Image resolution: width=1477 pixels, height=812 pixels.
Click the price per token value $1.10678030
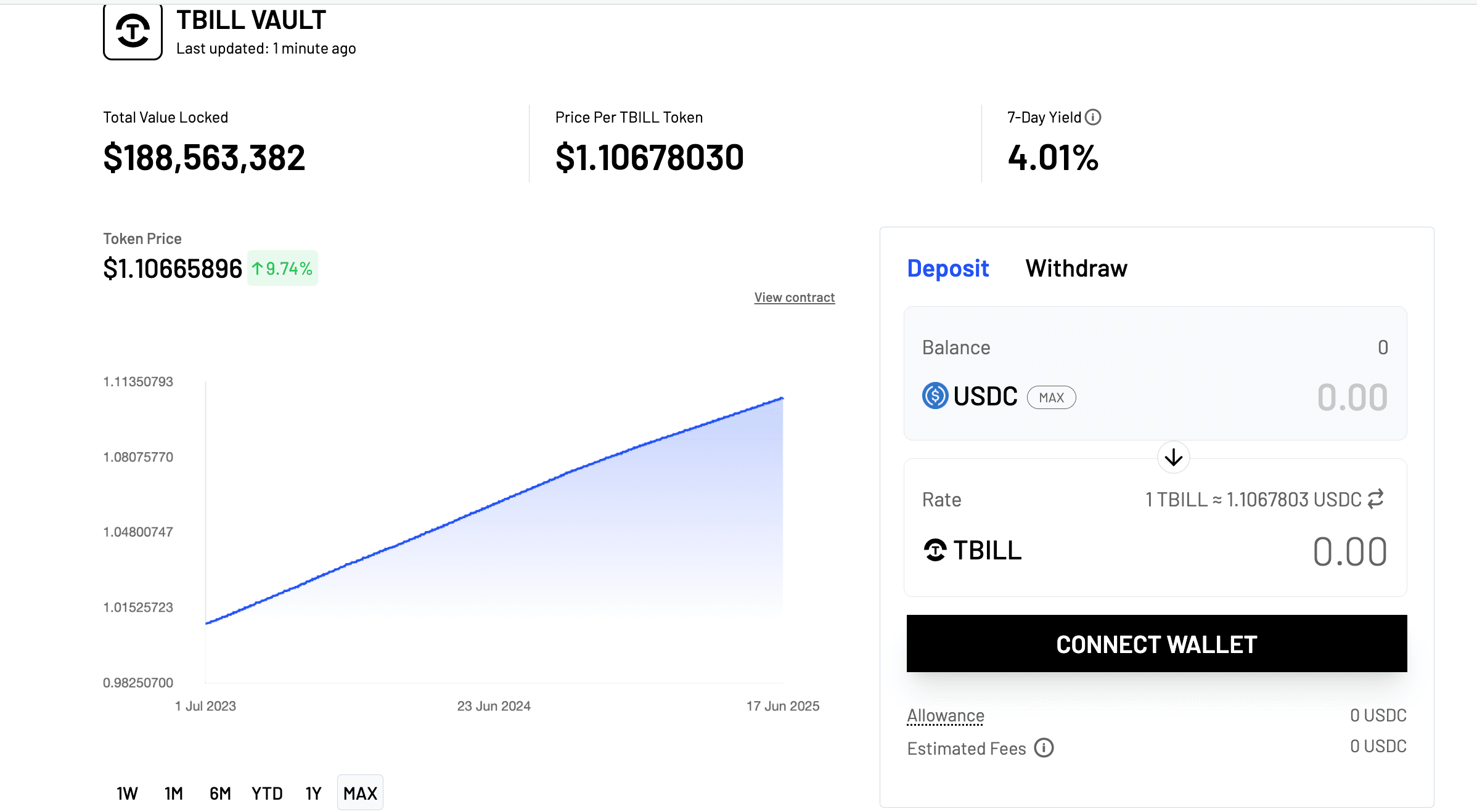650,158
